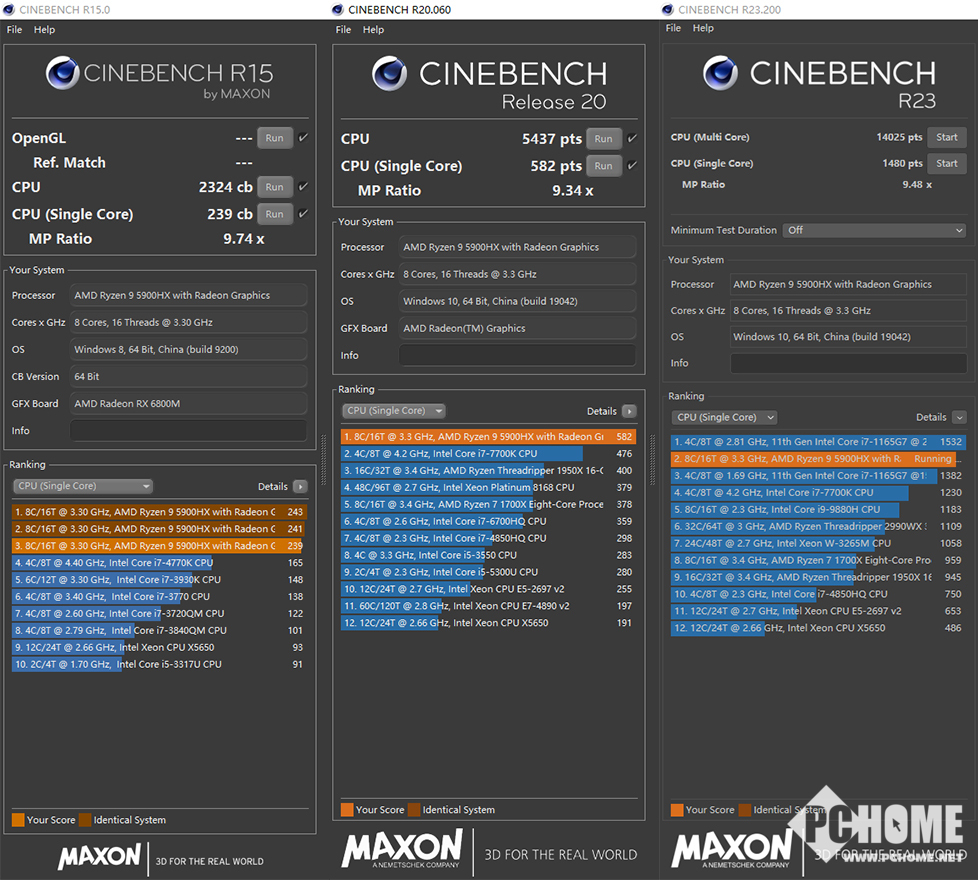Select the Ryzen 9 5900HX row scoring 582
Viewport: 978px width, 880px height.
[488, 437]
